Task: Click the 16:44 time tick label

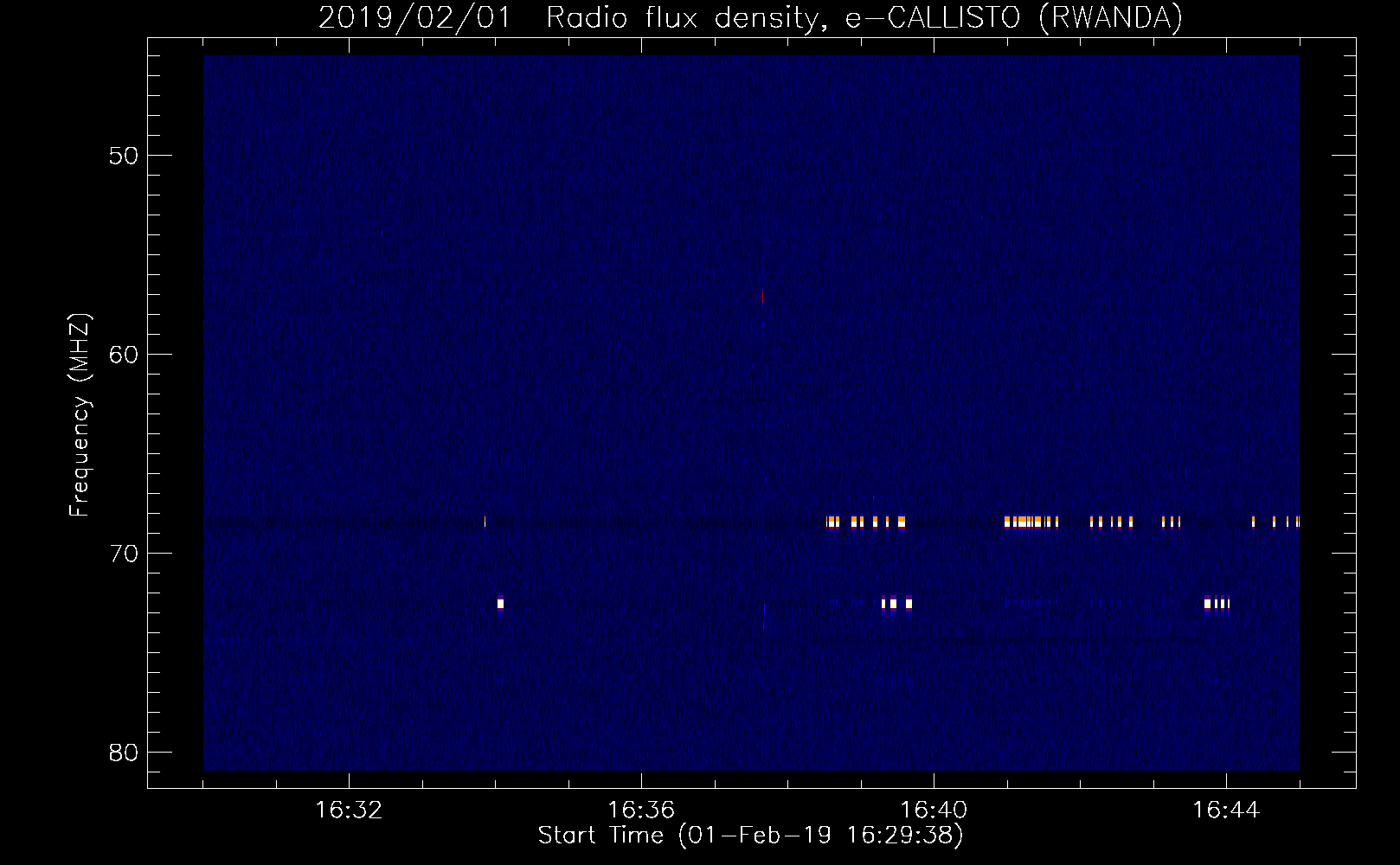Action: pos(1226,811)
